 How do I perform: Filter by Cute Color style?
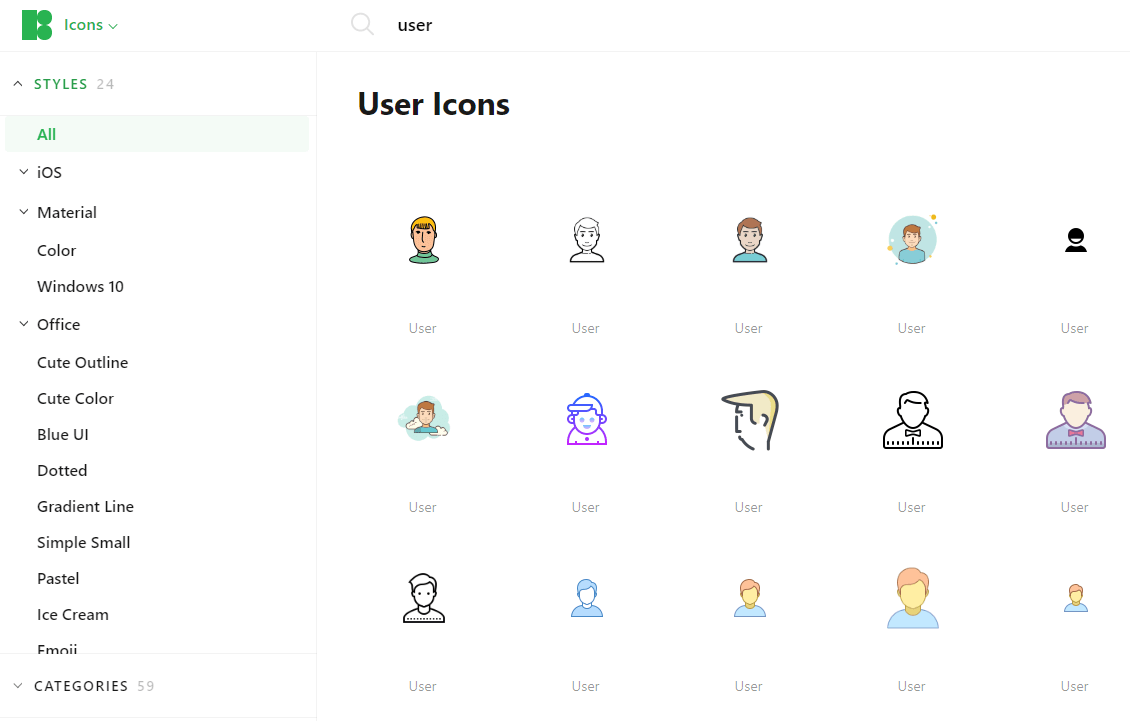75,399
